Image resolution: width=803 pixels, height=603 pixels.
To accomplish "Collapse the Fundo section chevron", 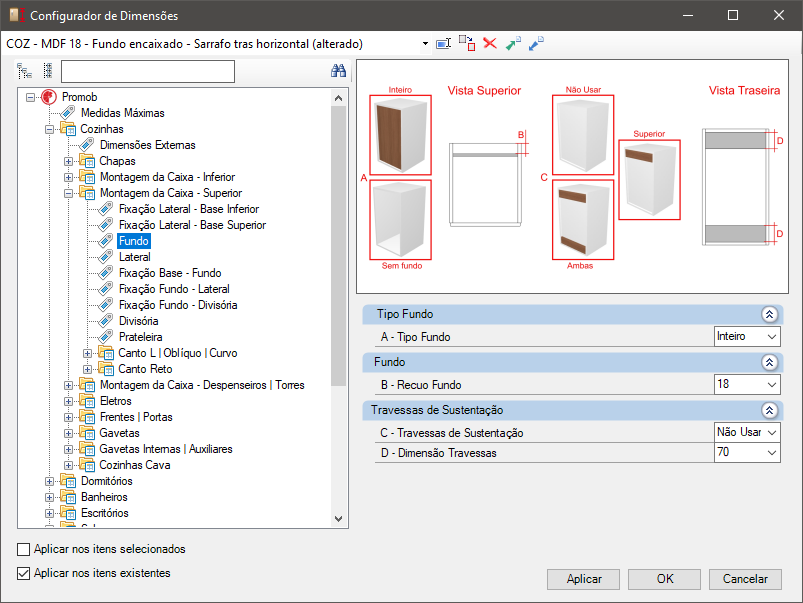I will pyautogui.click(x=769, y=362).
